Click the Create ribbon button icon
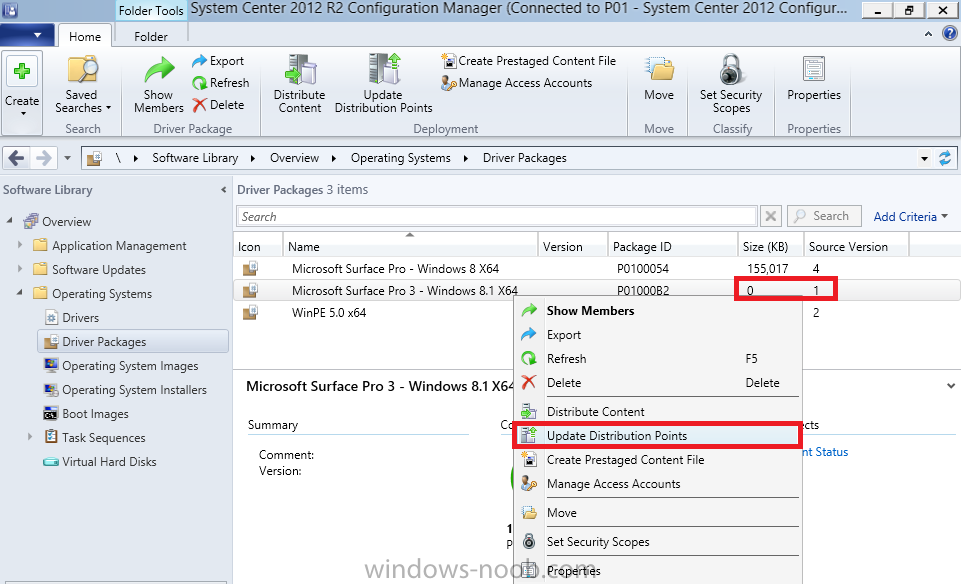 coord(22,71)
